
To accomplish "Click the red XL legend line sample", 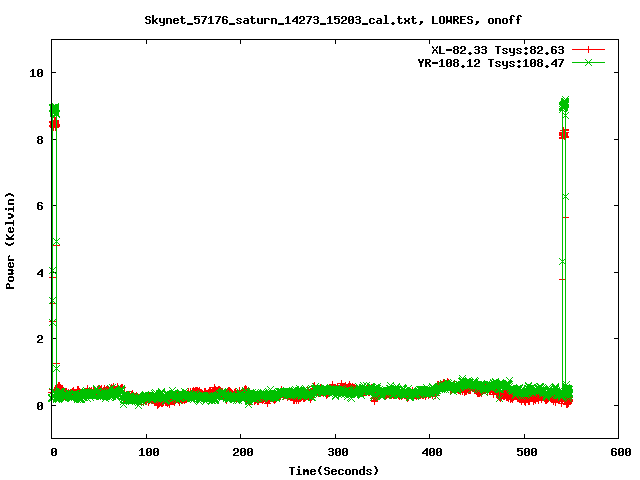I will (x=588, y=50).
